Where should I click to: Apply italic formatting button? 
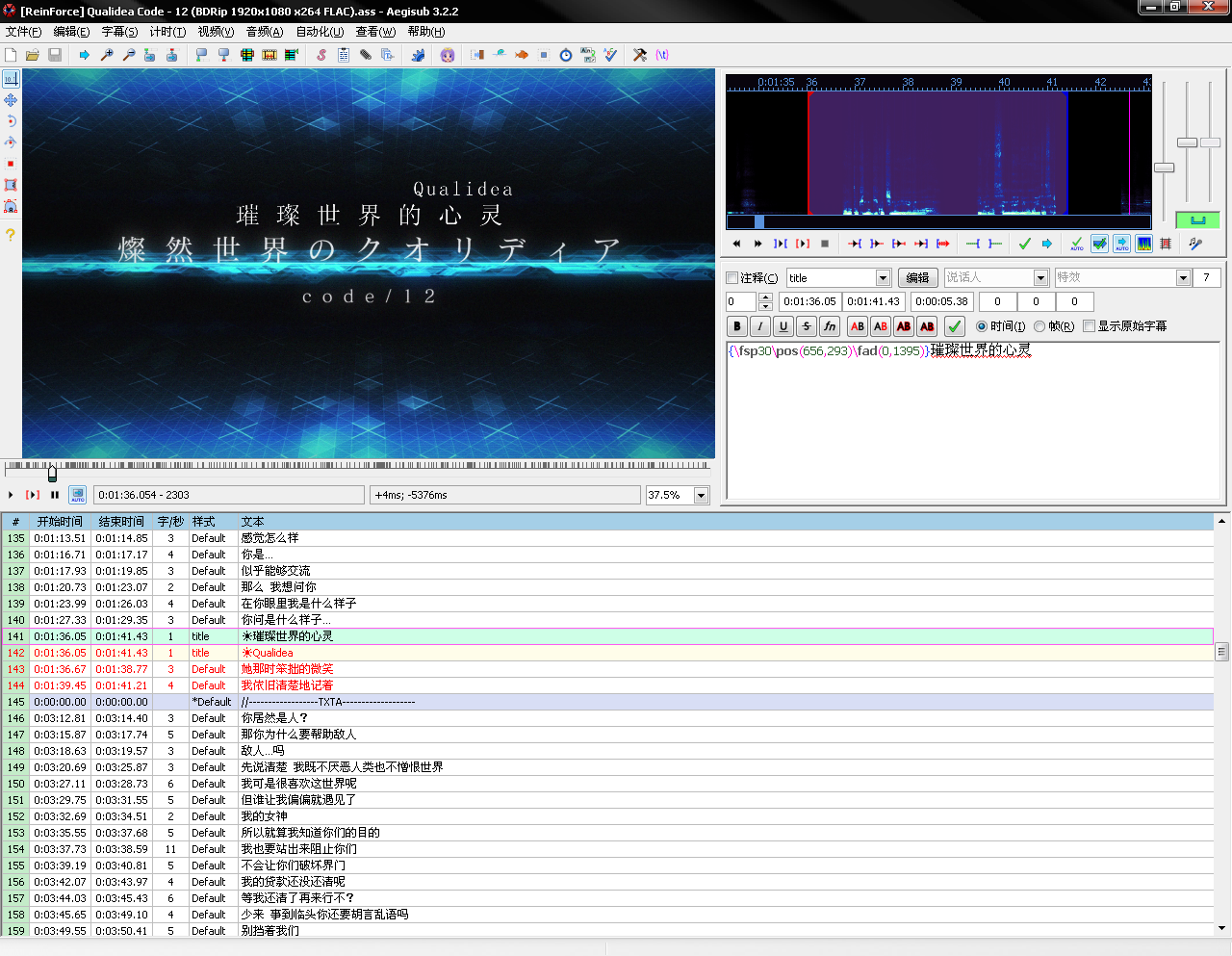click(x=760, y=326)
